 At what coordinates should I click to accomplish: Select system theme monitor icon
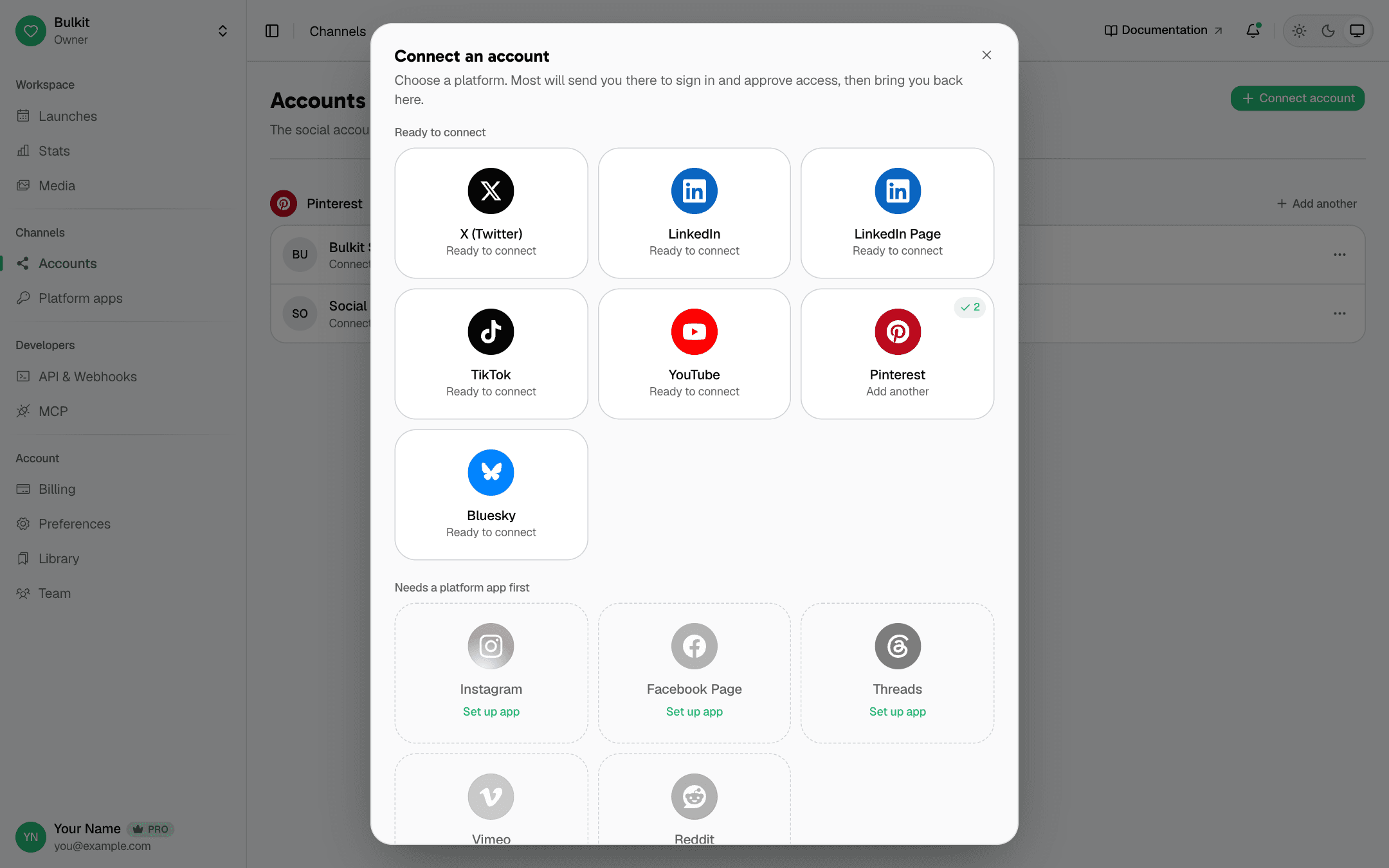[1357, 31]
